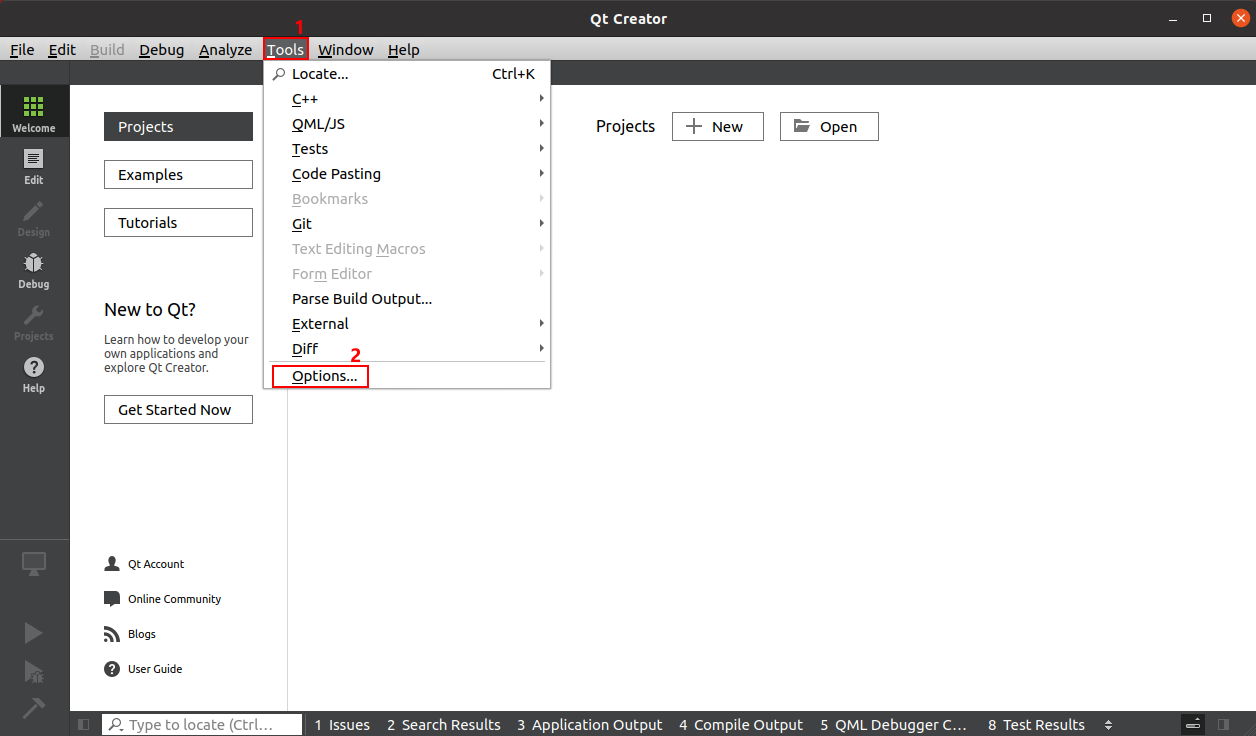Screen dimensions: 1256x736
Task: Expand the External submenu
Action: click(407, 324)
